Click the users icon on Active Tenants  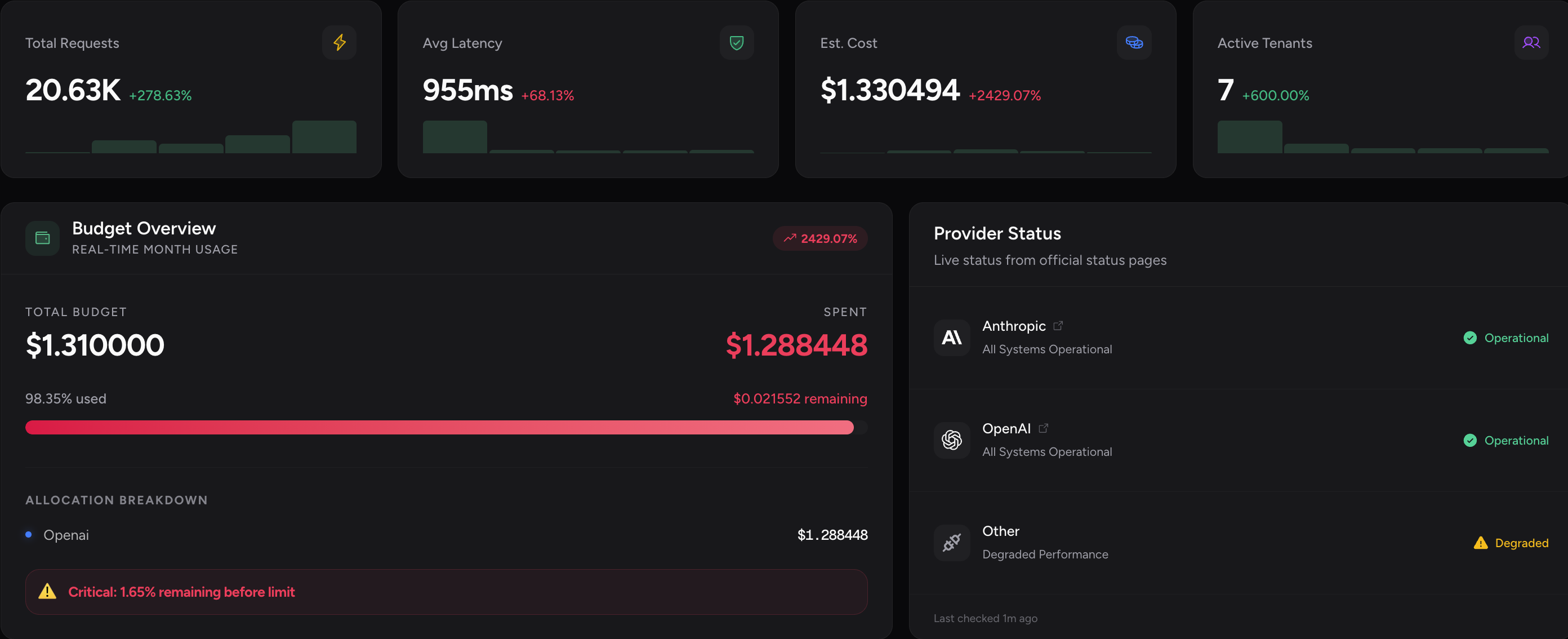coord(1531,43)
